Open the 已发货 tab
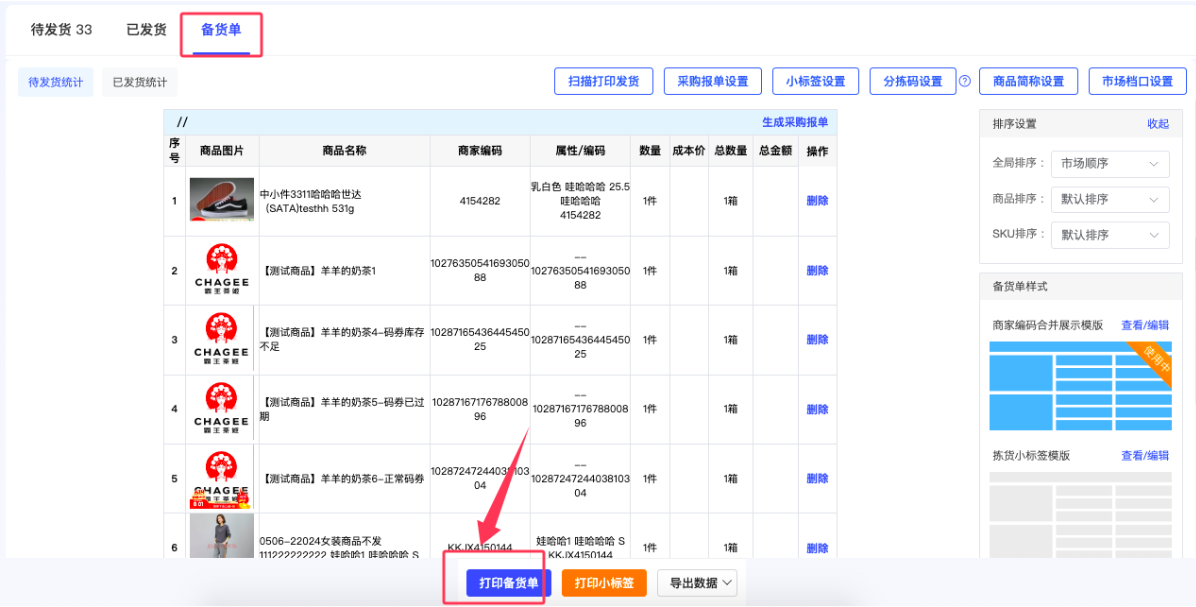This screenshot has width=1196, height=607. click(x=146, y=30)
